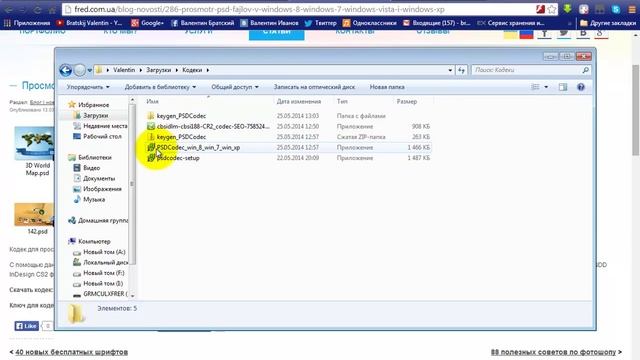Open the Упорядочить menu

pos(88,87)
